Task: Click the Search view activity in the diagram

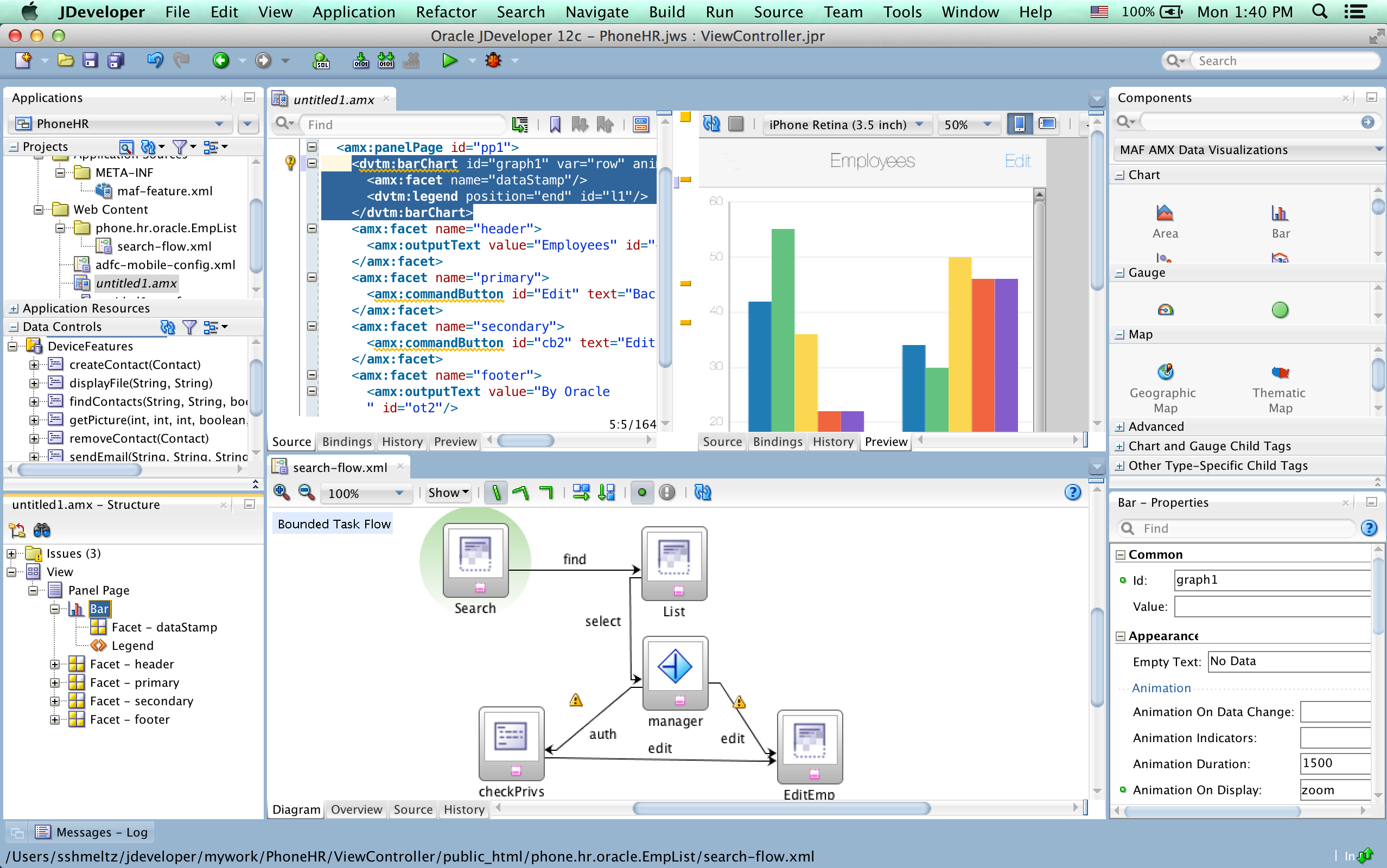Action: click(475, 561)
